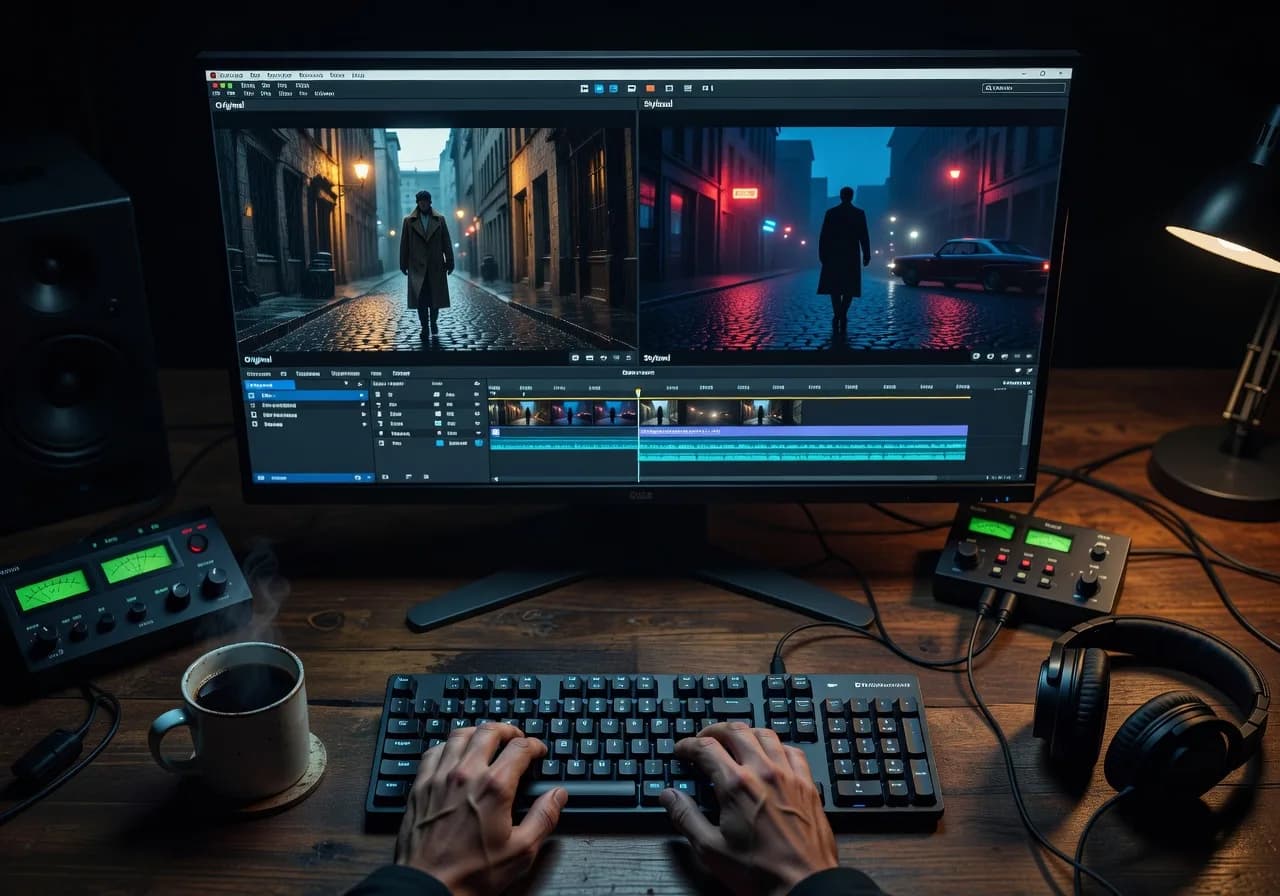Open the dropdown arrow on the left panel's footer bar
Screen dimensions: 1280x896
(x=369, y=478)
